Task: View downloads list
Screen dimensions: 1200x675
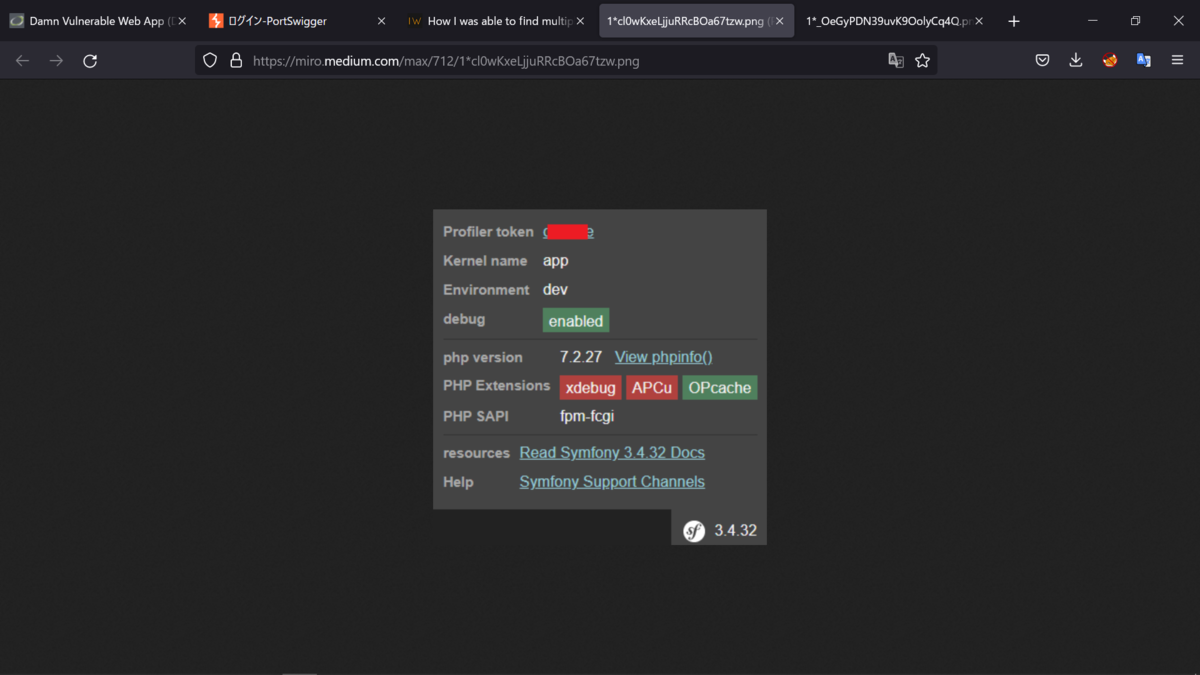Action: pos(1075,60)
